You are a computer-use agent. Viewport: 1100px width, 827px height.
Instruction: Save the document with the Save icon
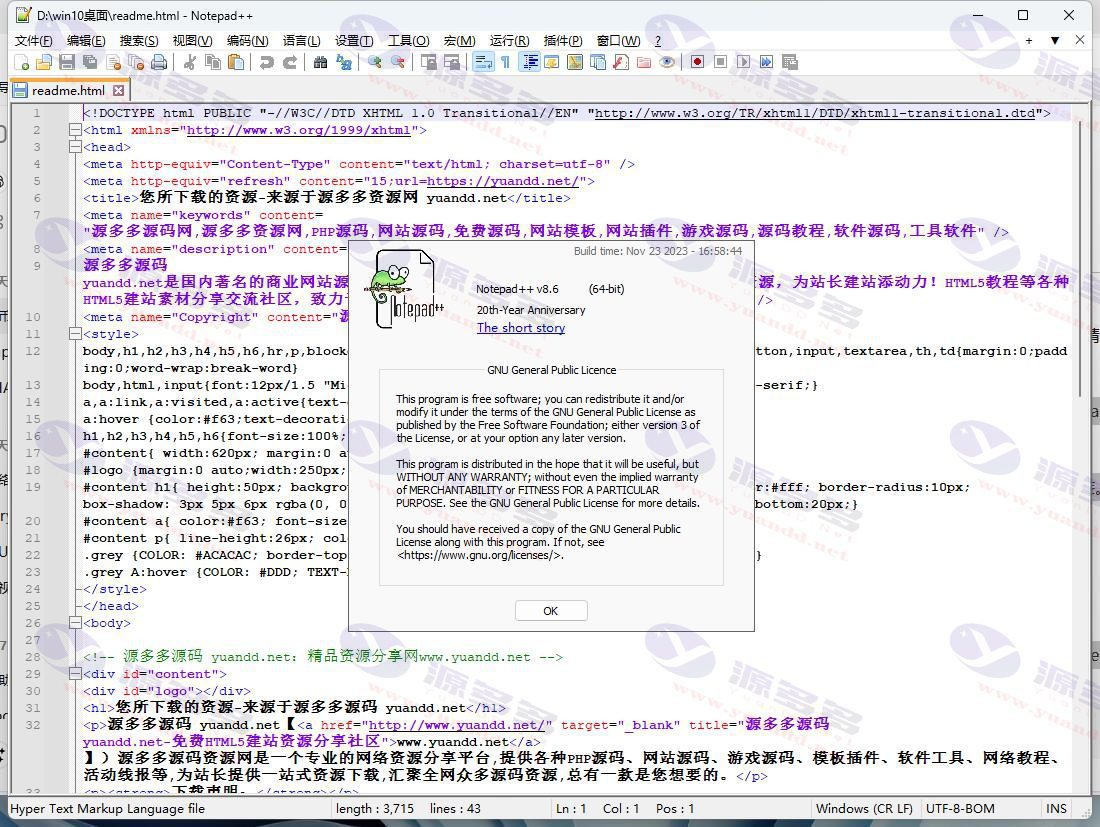(x=67, y=62)
